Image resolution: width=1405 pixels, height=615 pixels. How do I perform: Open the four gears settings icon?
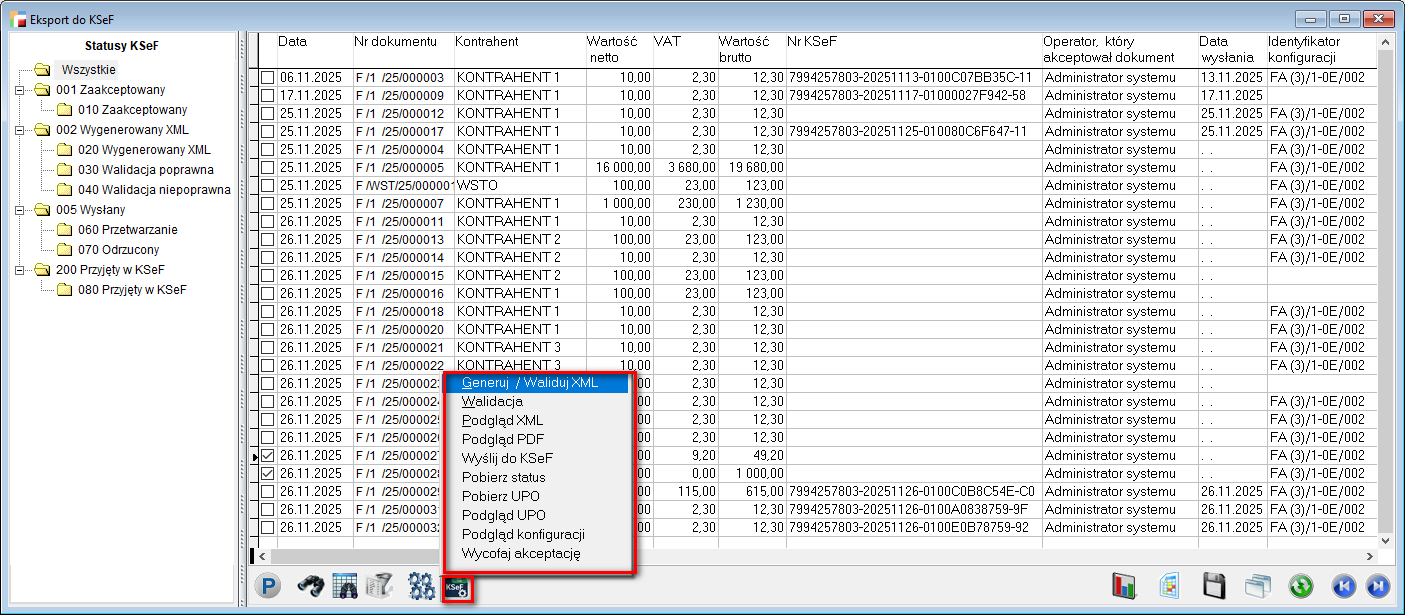(x=421, y=587)
